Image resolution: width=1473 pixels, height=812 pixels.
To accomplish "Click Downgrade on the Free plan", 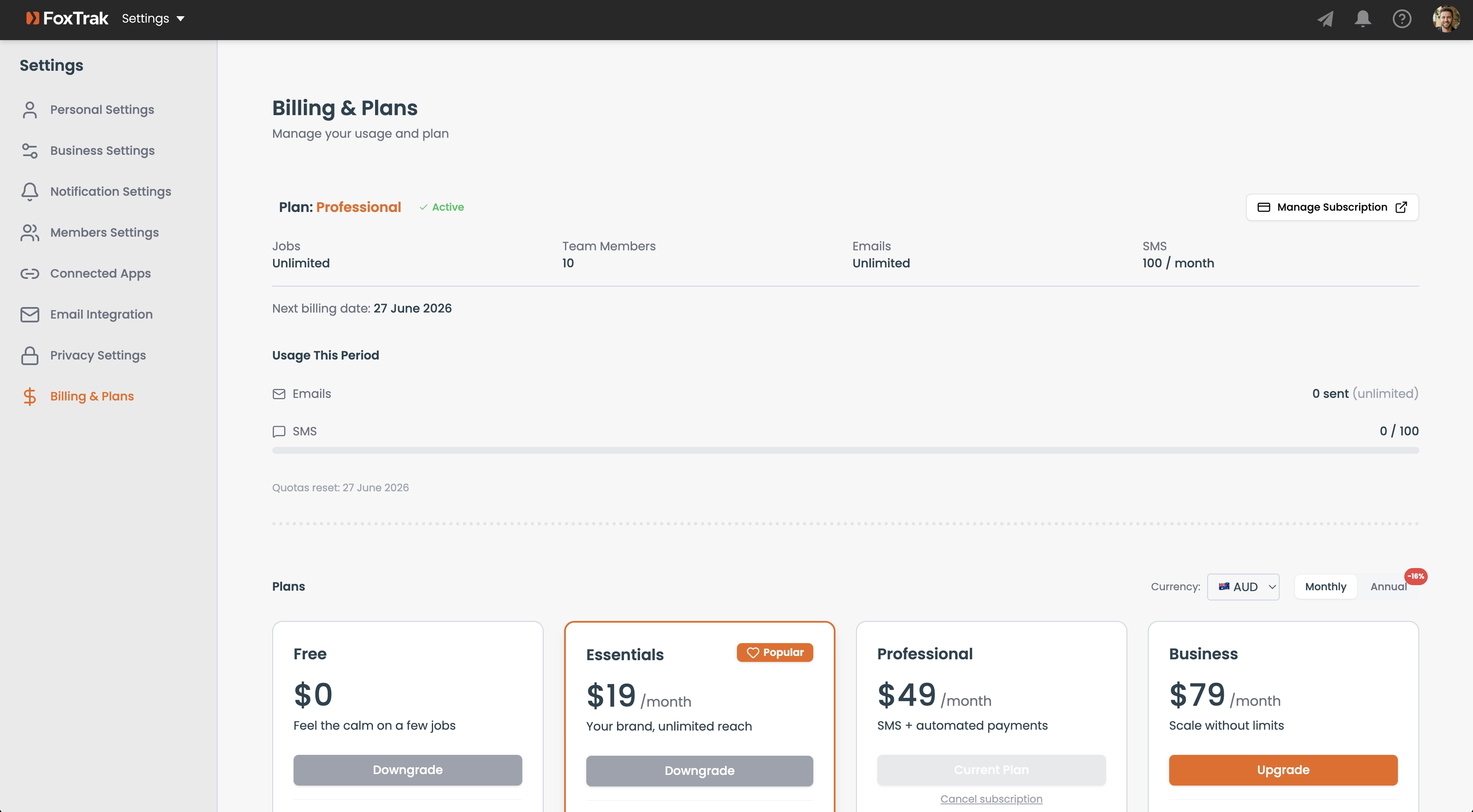I will [408, 770].
